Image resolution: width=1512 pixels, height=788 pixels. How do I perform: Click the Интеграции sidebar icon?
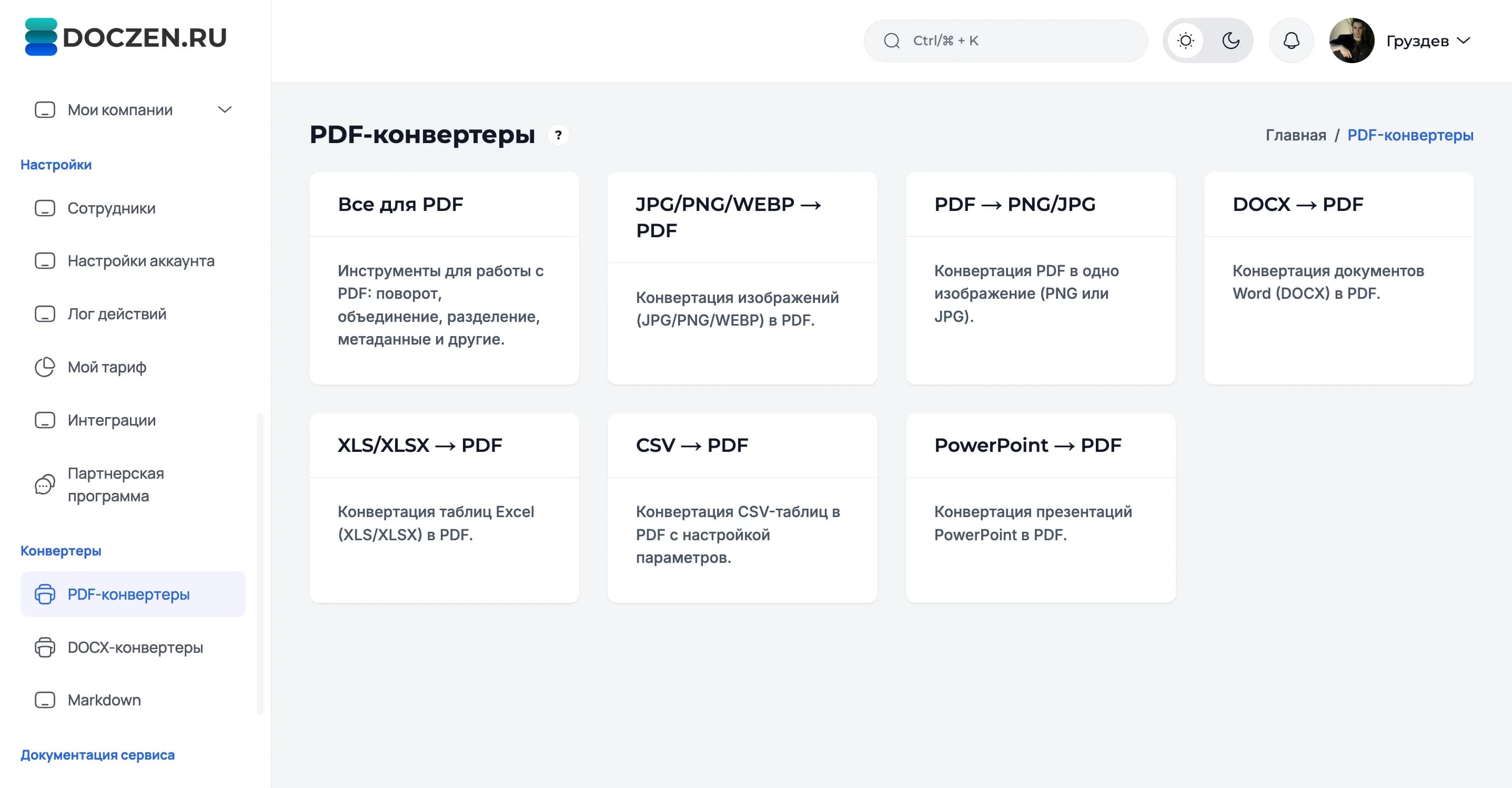click(x=45, y=420)
